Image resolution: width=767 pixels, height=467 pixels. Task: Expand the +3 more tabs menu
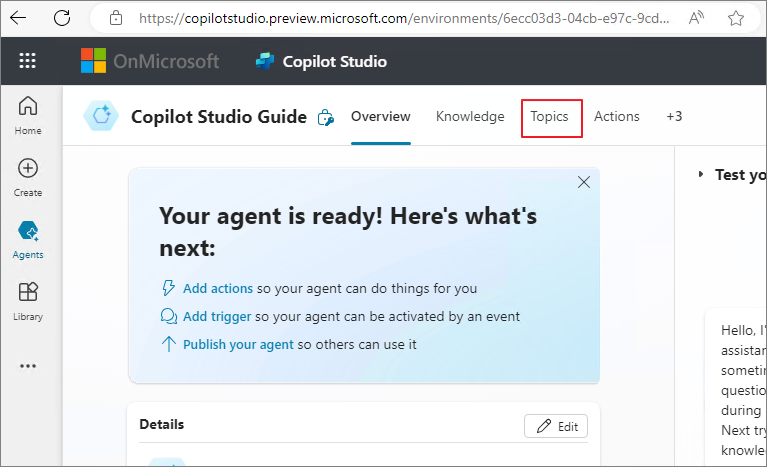tap(674, 116)
